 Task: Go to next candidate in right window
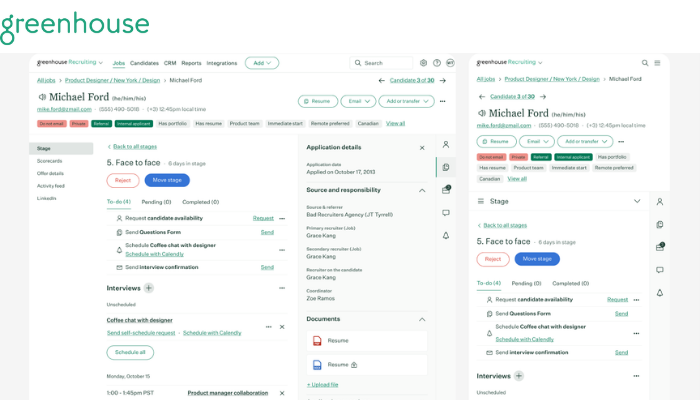tap(543, 96)
